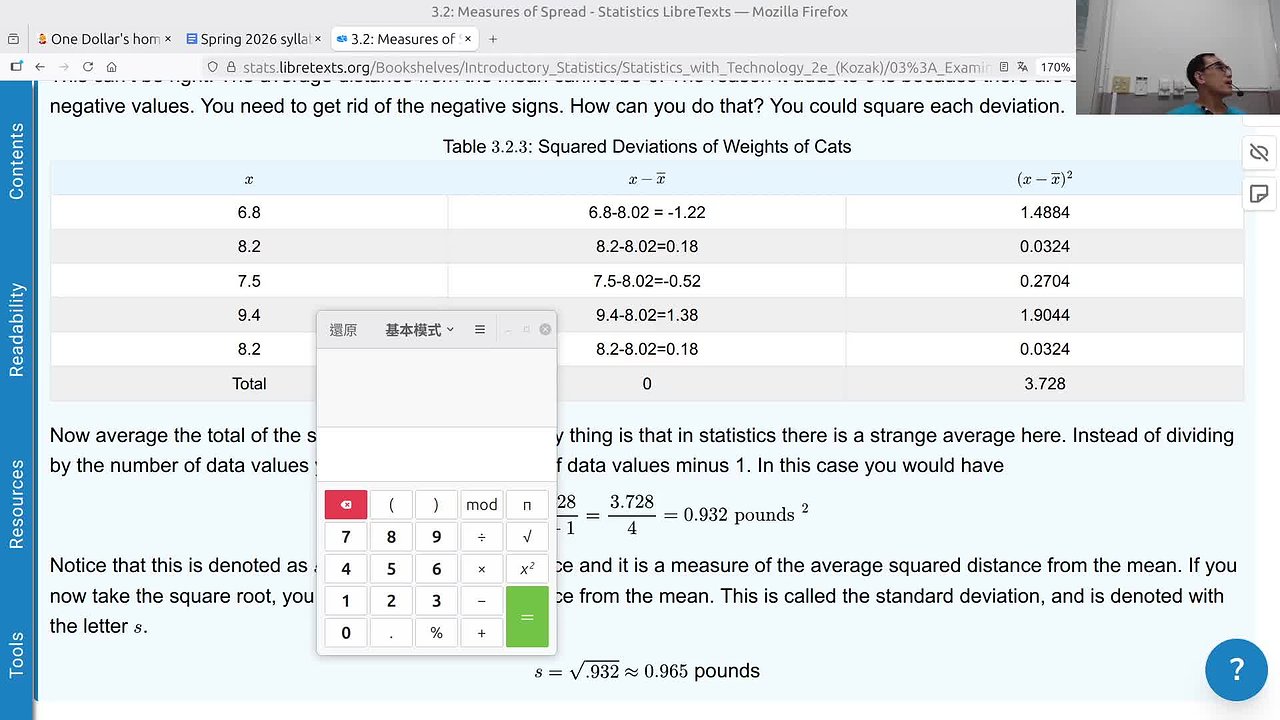This screenshot has height=720, width=1280.
Task: Click digit 3 on calculator
Action: coord(436,601)
